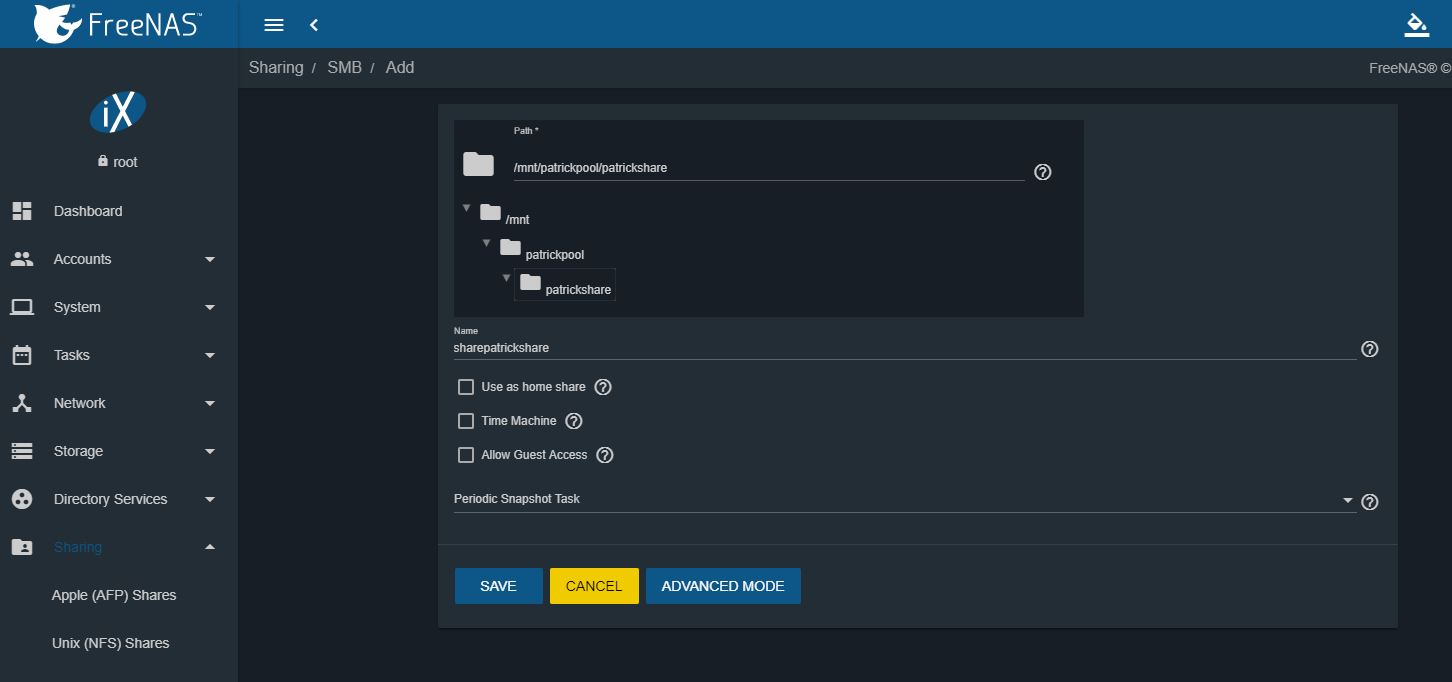The width and height of the screenshot is (1452, 682).
Task: Enable Allow Guest Access checkbox
Action: (x=466, y=455)
